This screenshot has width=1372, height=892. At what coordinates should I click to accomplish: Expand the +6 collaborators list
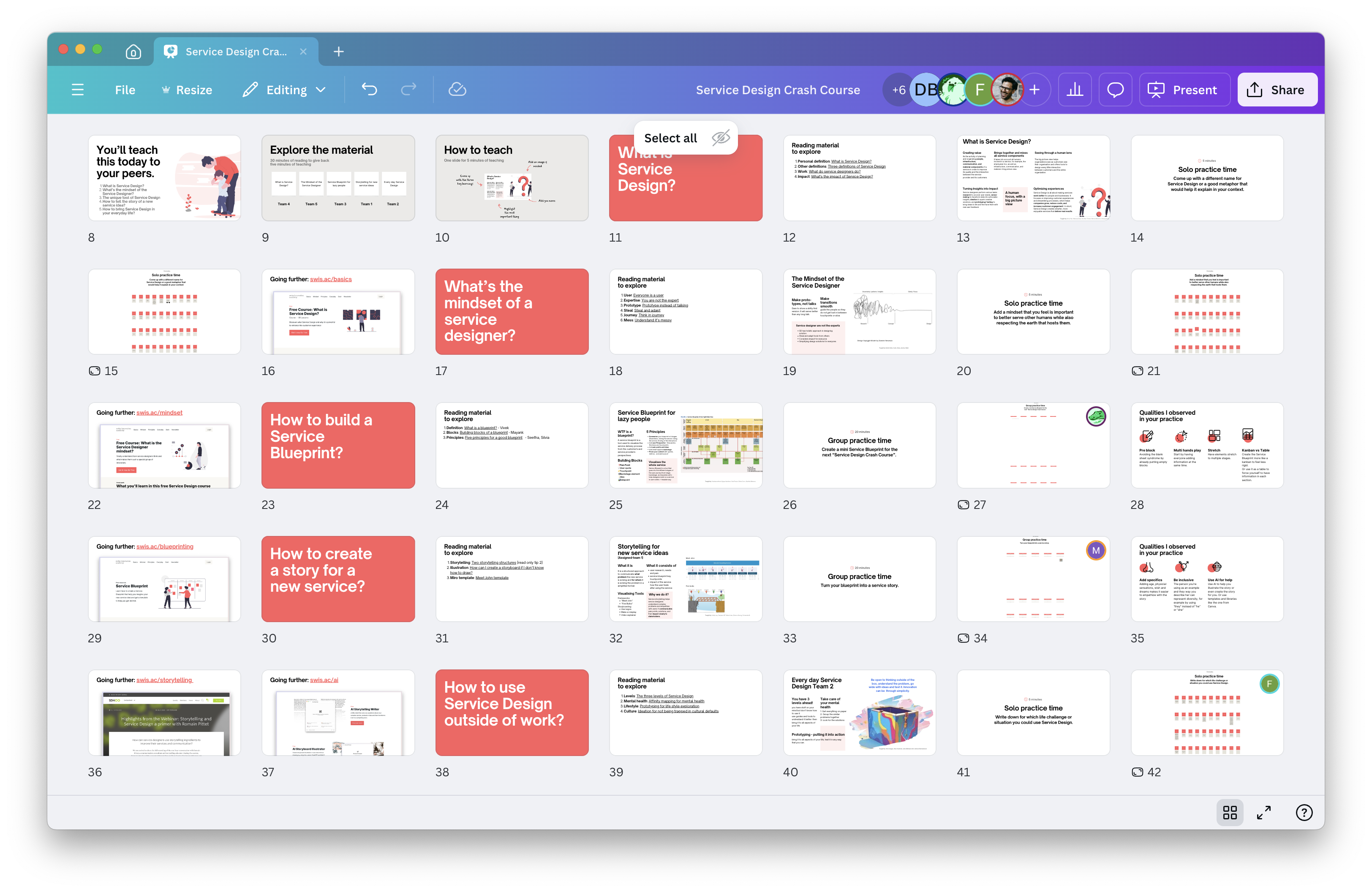898,90
